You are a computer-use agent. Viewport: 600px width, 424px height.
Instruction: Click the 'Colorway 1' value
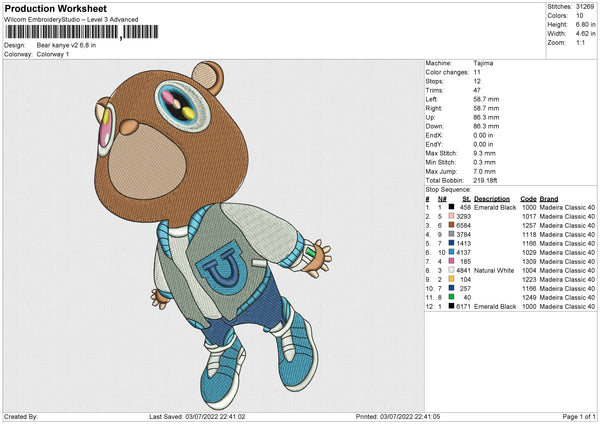[x=53, y=54]
